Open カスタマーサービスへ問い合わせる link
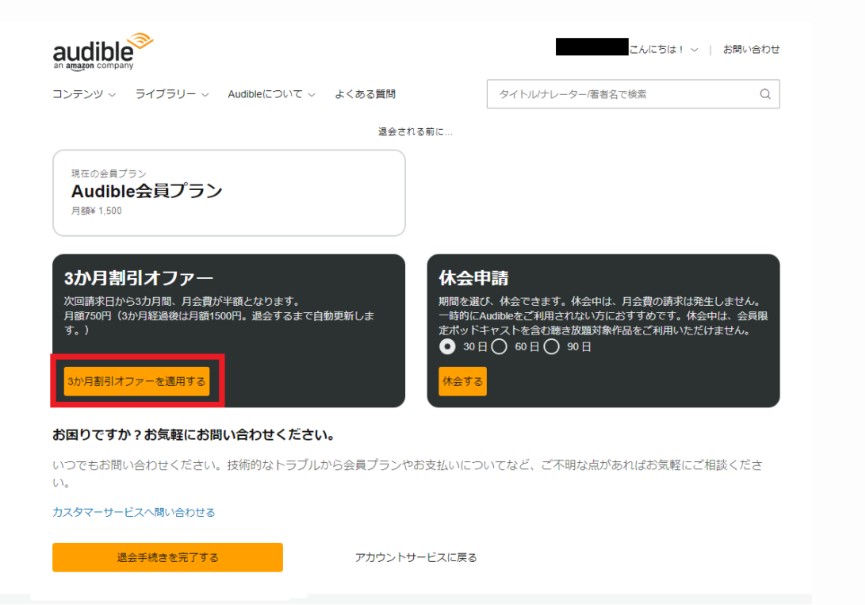Viewport: 865px width, 605px height. click(x=133, y=512)
